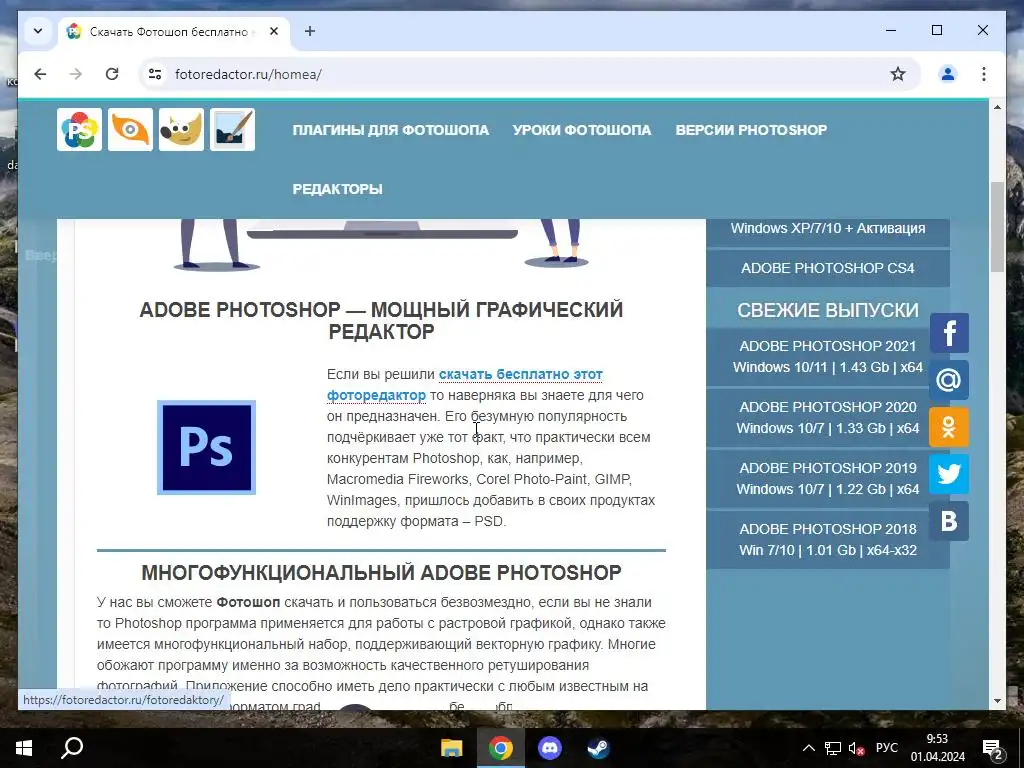
Task: Close the Скачать Фотошоп бесплатно tab
Action: click(274, 31)
